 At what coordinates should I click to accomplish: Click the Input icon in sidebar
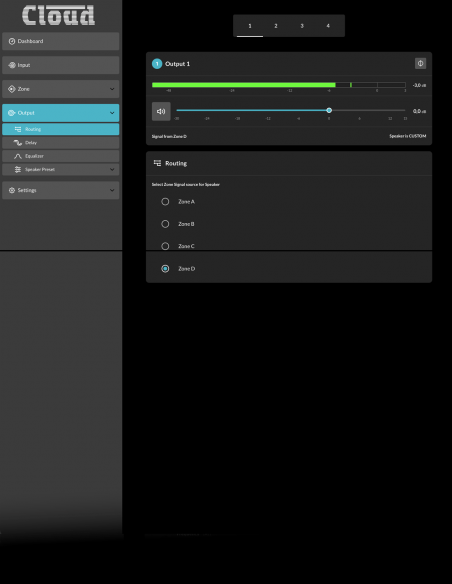12,65
